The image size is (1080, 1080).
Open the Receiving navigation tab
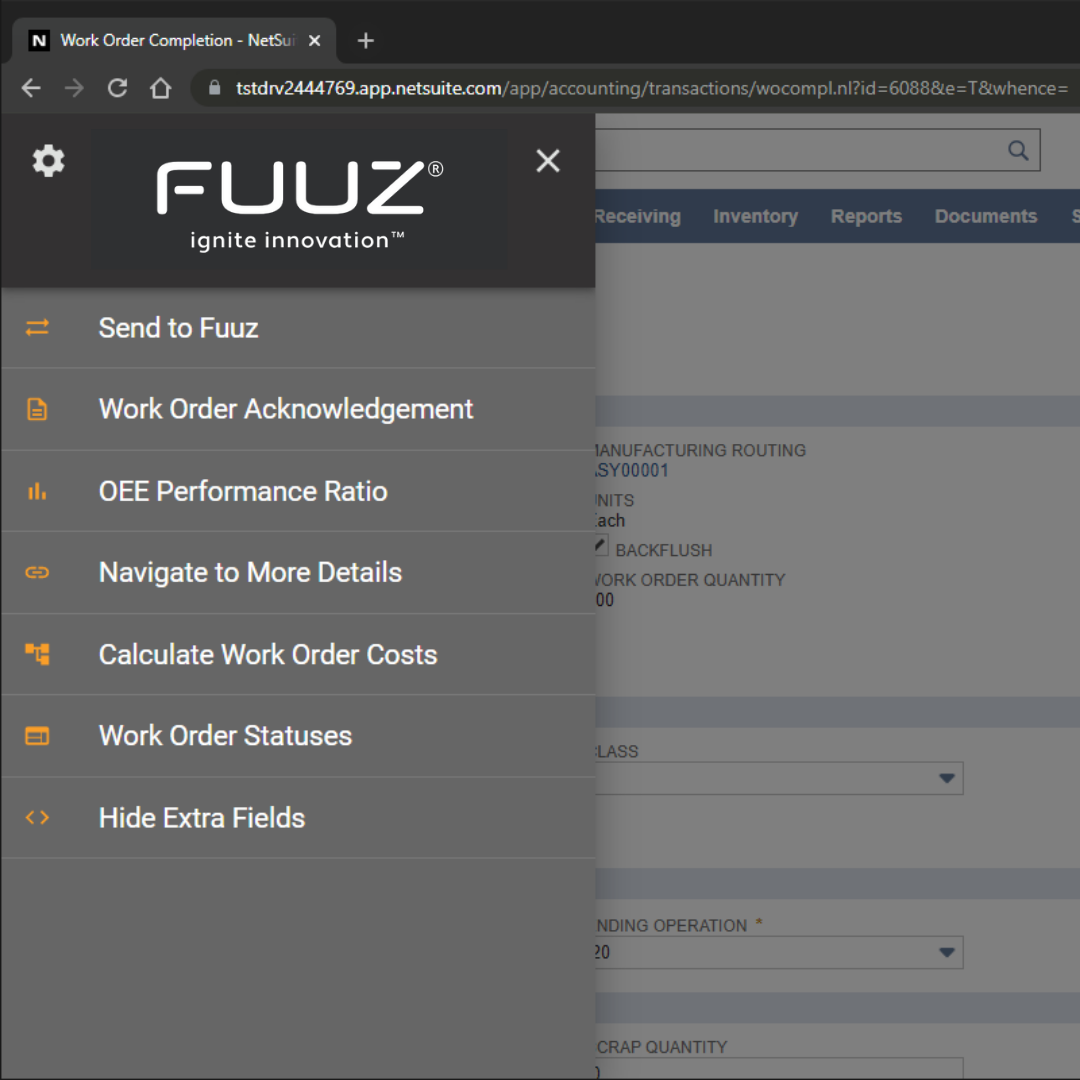pyautogui.click(x=637, y=216)
